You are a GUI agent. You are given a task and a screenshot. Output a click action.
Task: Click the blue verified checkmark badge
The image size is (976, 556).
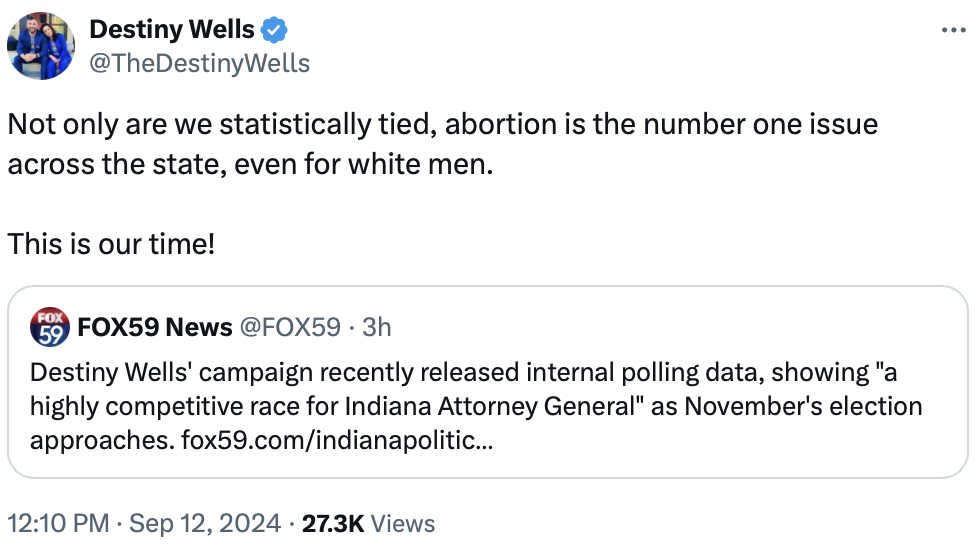pos(274,30)
